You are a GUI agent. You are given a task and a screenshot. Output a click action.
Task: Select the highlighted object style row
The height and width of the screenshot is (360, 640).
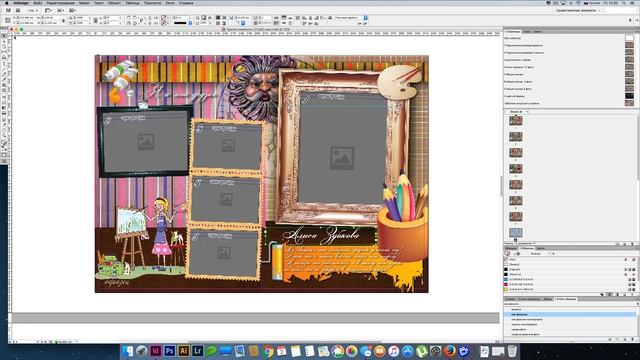click(570, 314)
